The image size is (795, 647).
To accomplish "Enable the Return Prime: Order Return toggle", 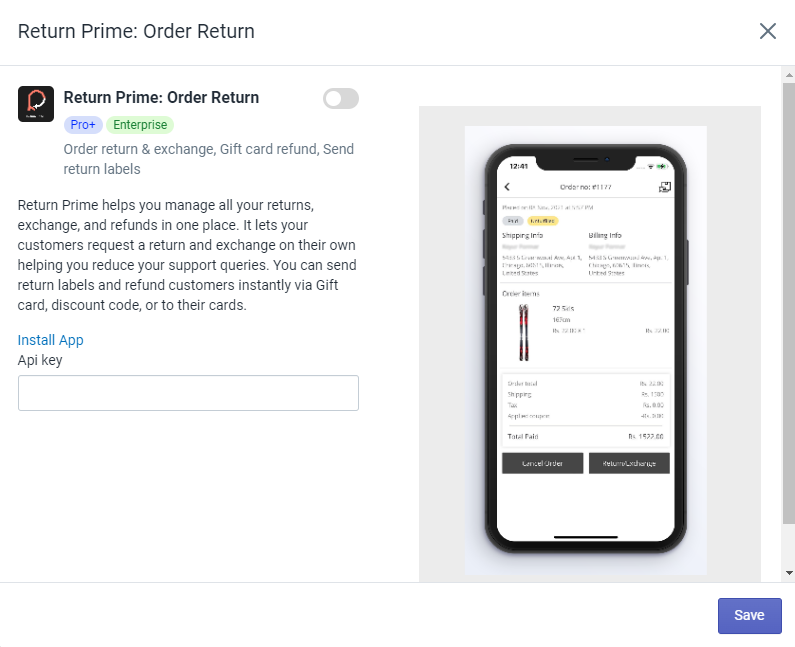I will 341,98.
